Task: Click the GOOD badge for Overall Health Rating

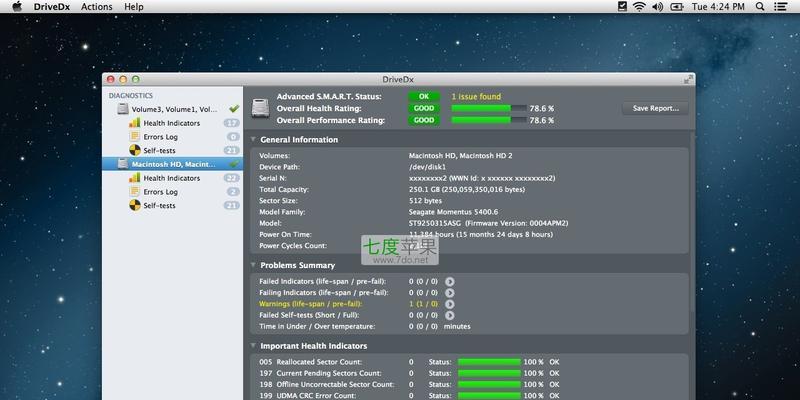Action: click(423, 108)
